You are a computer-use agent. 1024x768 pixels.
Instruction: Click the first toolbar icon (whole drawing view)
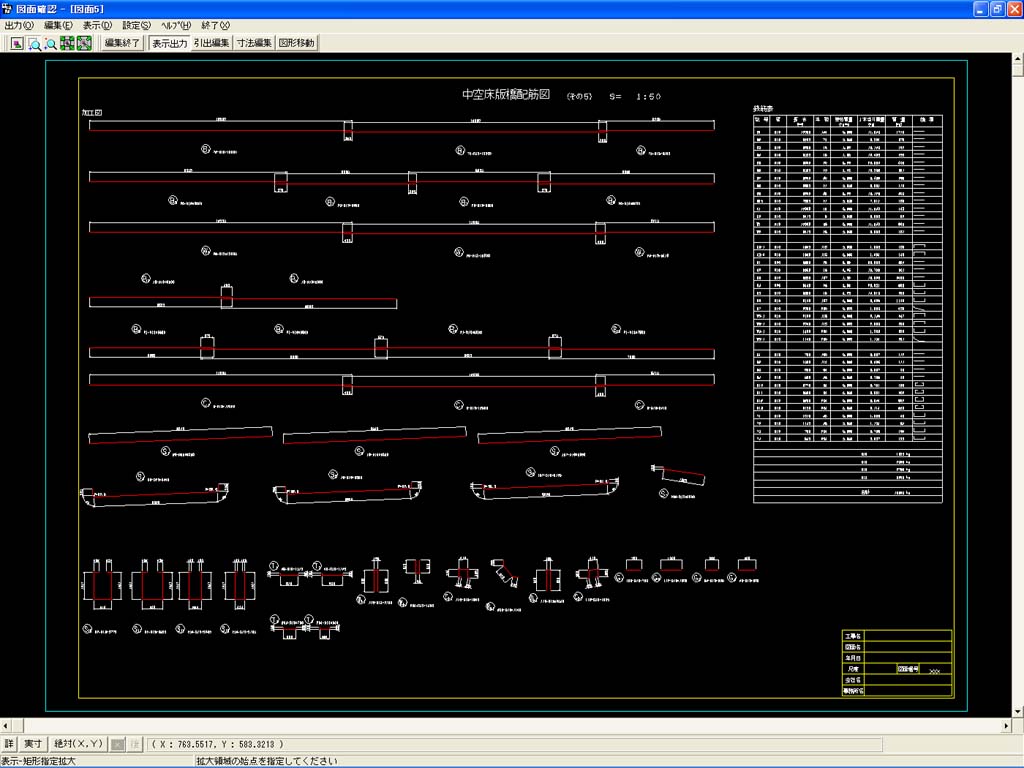(17, 43)
